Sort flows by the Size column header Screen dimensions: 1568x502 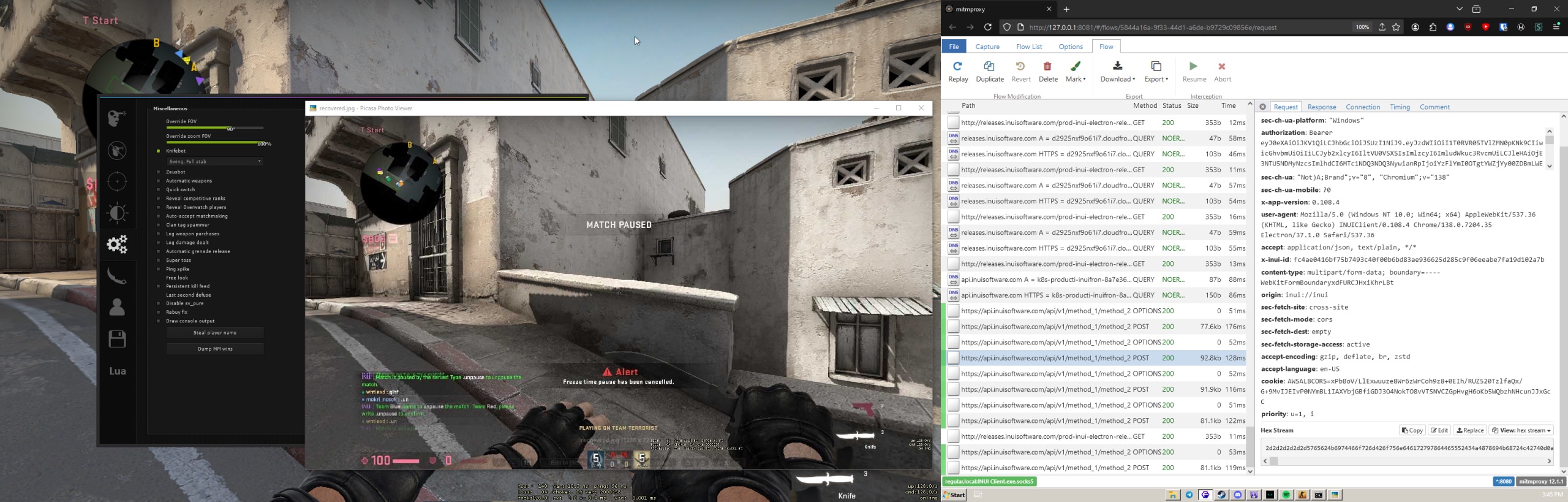[x=1193, y=105]
